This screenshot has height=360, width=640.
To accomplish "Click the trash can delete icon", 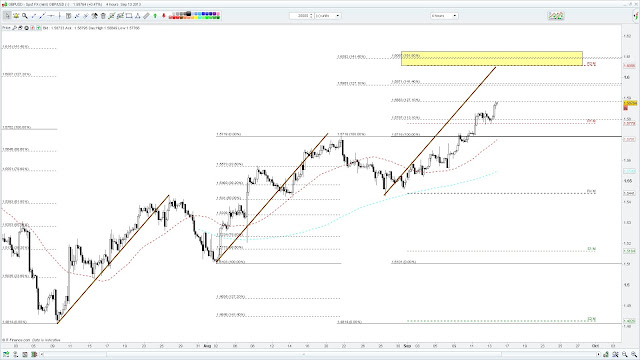I will (103, 16).
